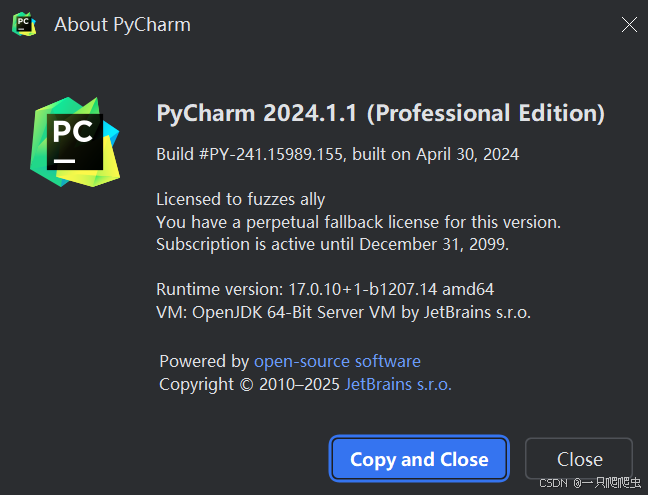The image size is (648, 495).
Task: Click the Copy and Close button
Action: (419, 459)
